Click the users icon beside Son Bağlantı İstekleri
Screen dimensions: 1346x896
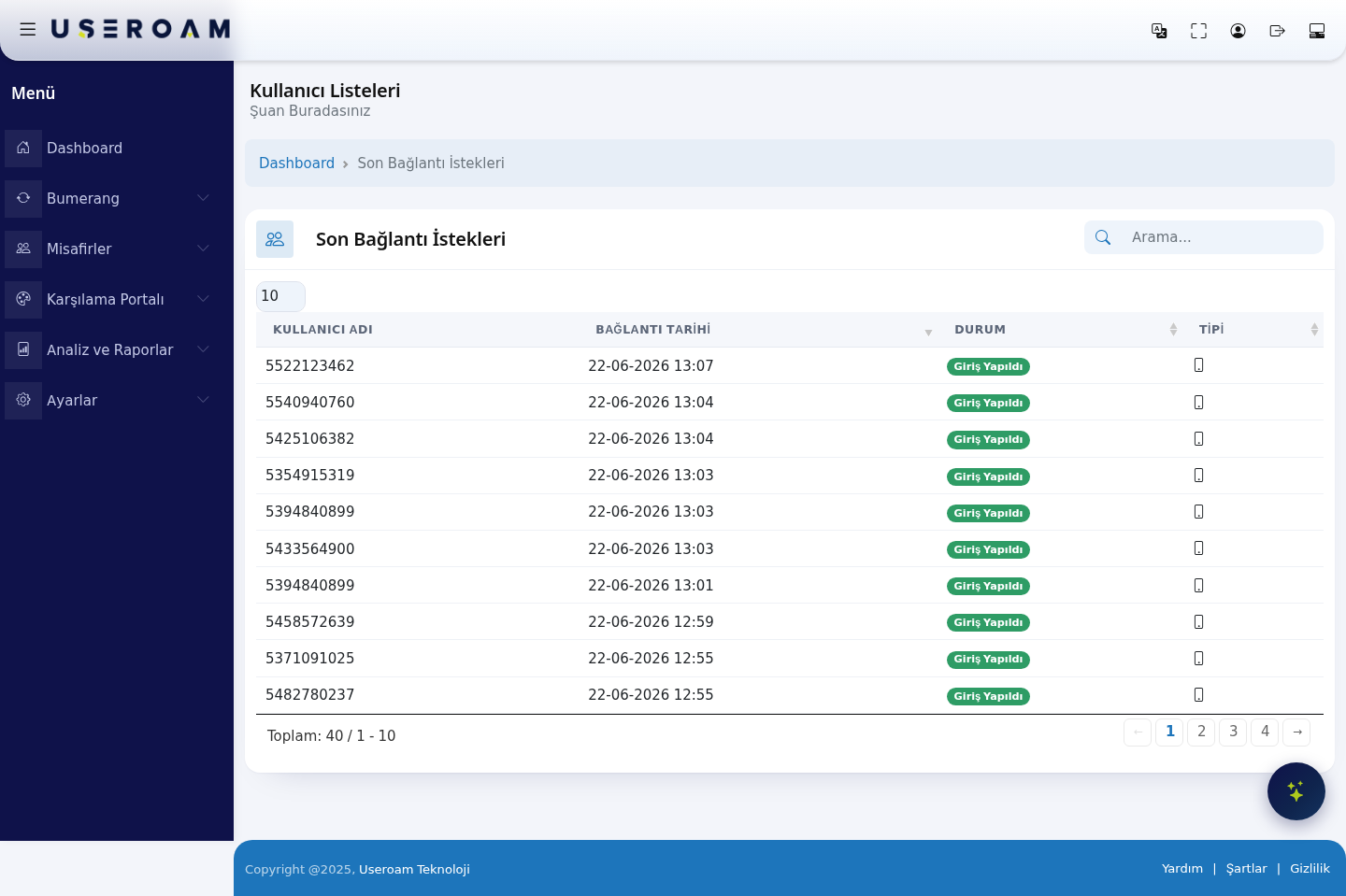(275, 239)
